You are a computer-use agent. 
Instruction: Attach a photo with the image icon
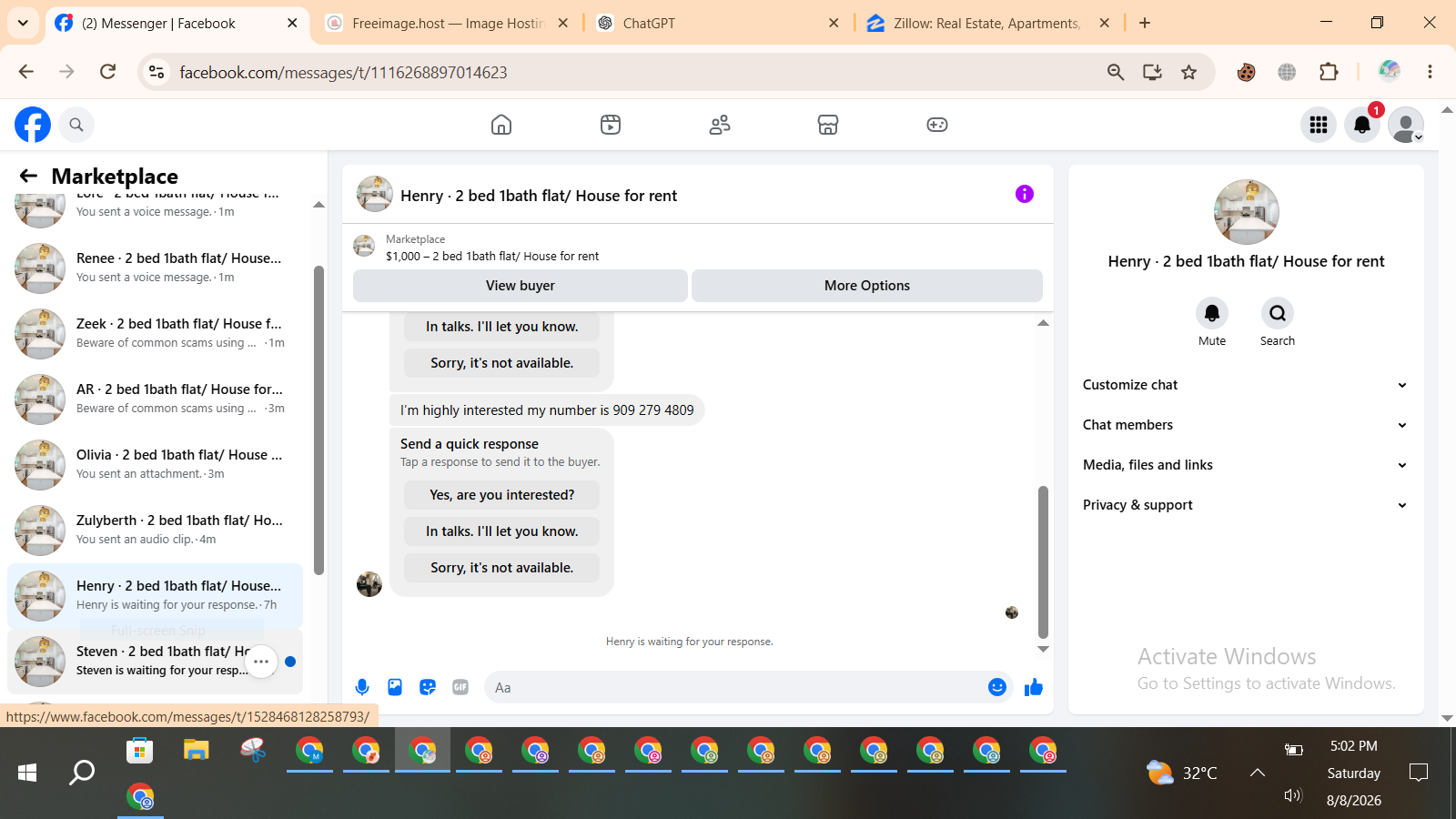coord(395,687)
